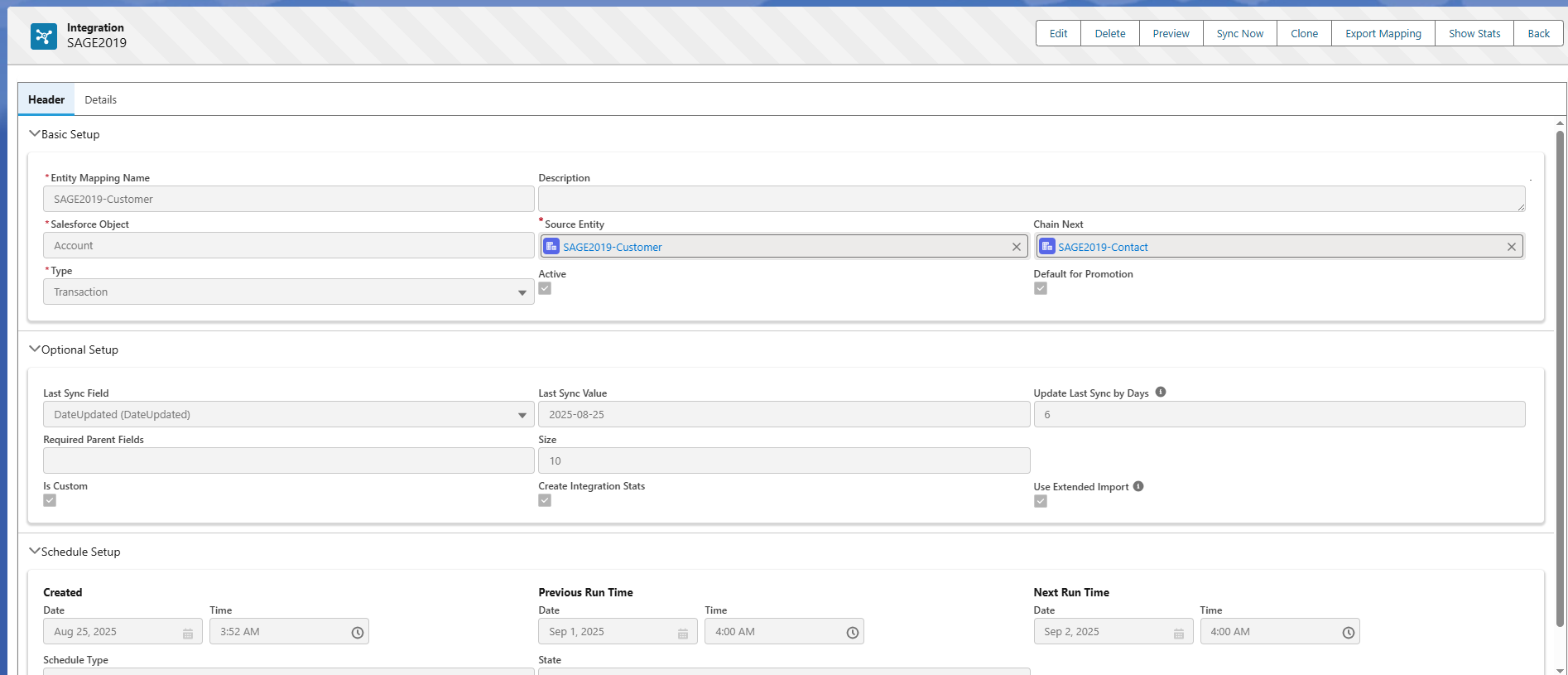1568x675 pixels.
Task: Click the Description text area
Action: click(1032, 199)
